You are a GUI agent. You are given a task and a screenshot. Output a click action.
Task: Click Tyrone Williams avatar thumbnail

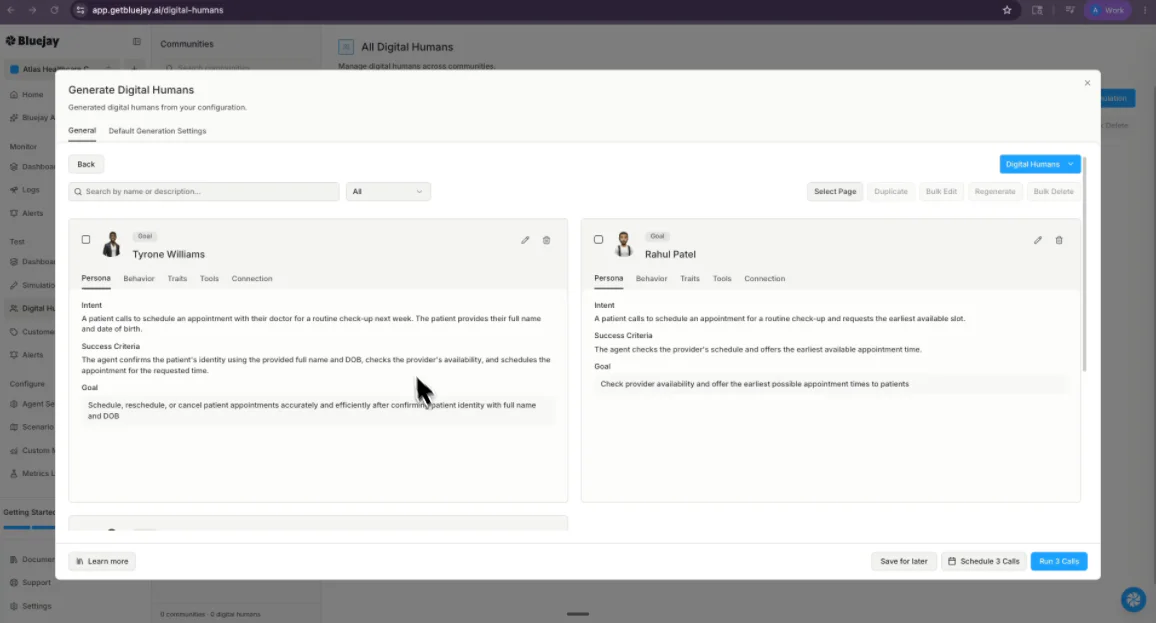tap(112, 244)
